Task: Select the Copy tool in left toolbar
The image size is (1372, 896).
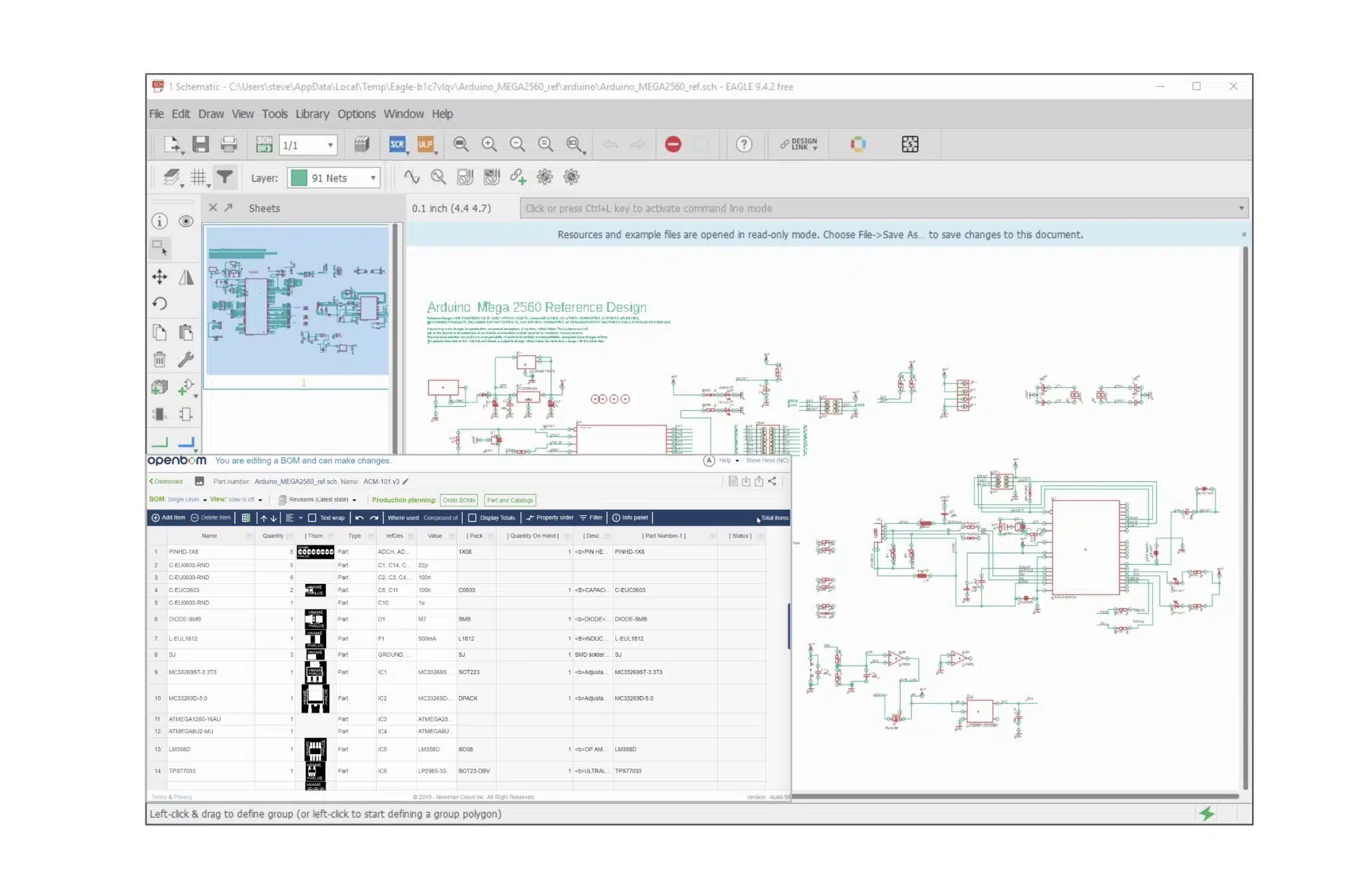Action: [159, 333]
